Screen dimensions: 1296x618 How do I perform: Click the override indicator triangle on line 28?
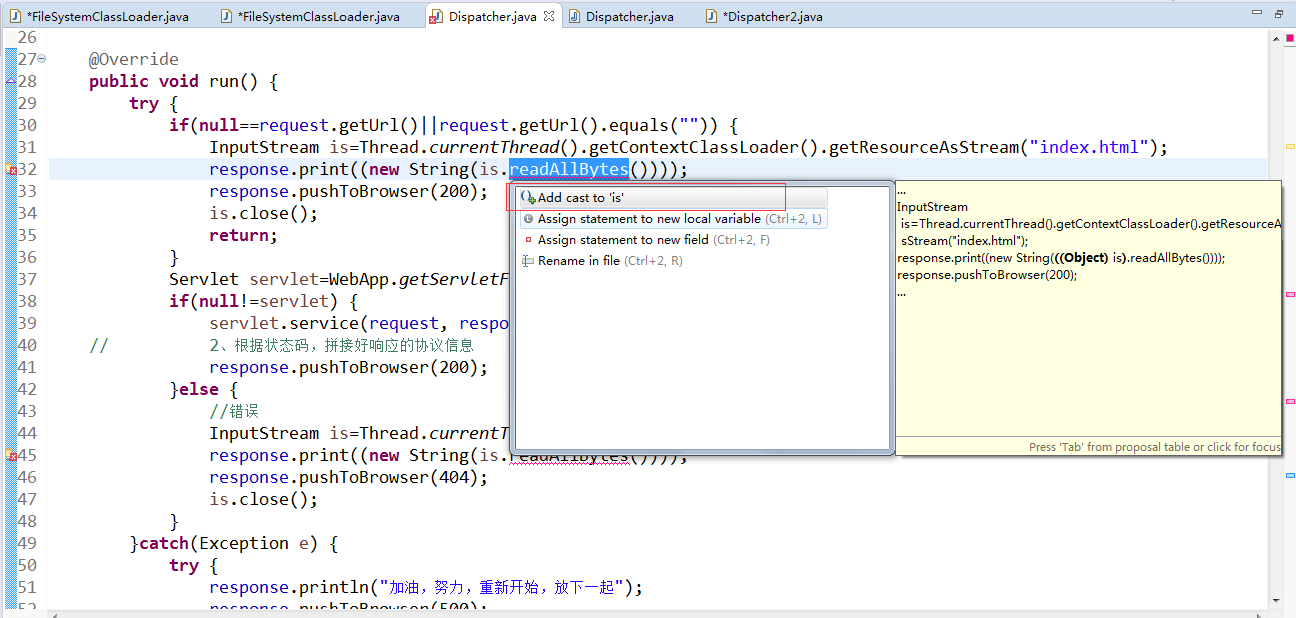click(x=11, y=82)
